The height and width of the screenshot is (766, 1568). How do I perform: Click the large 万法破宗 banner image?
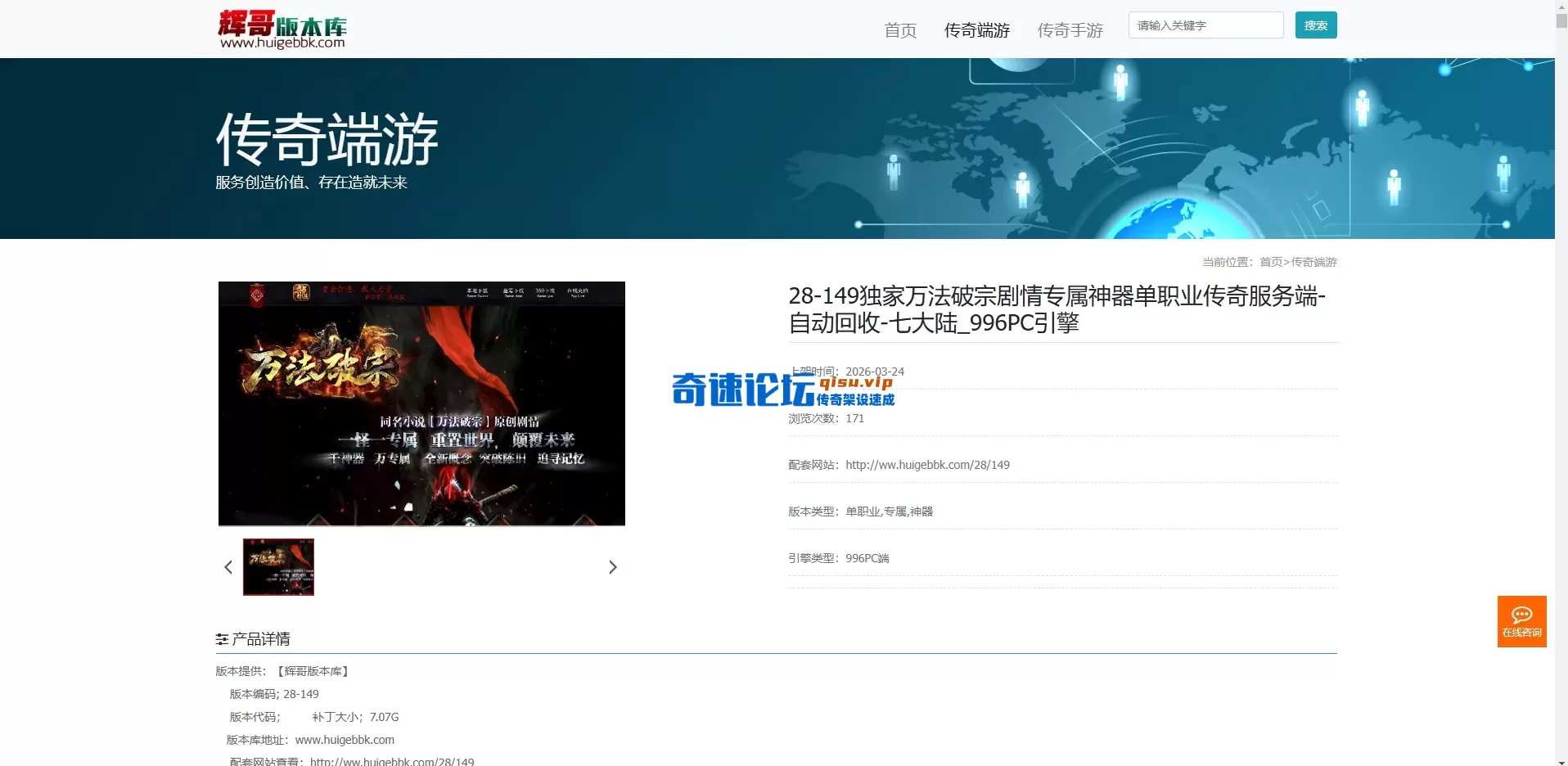(421, 403)
